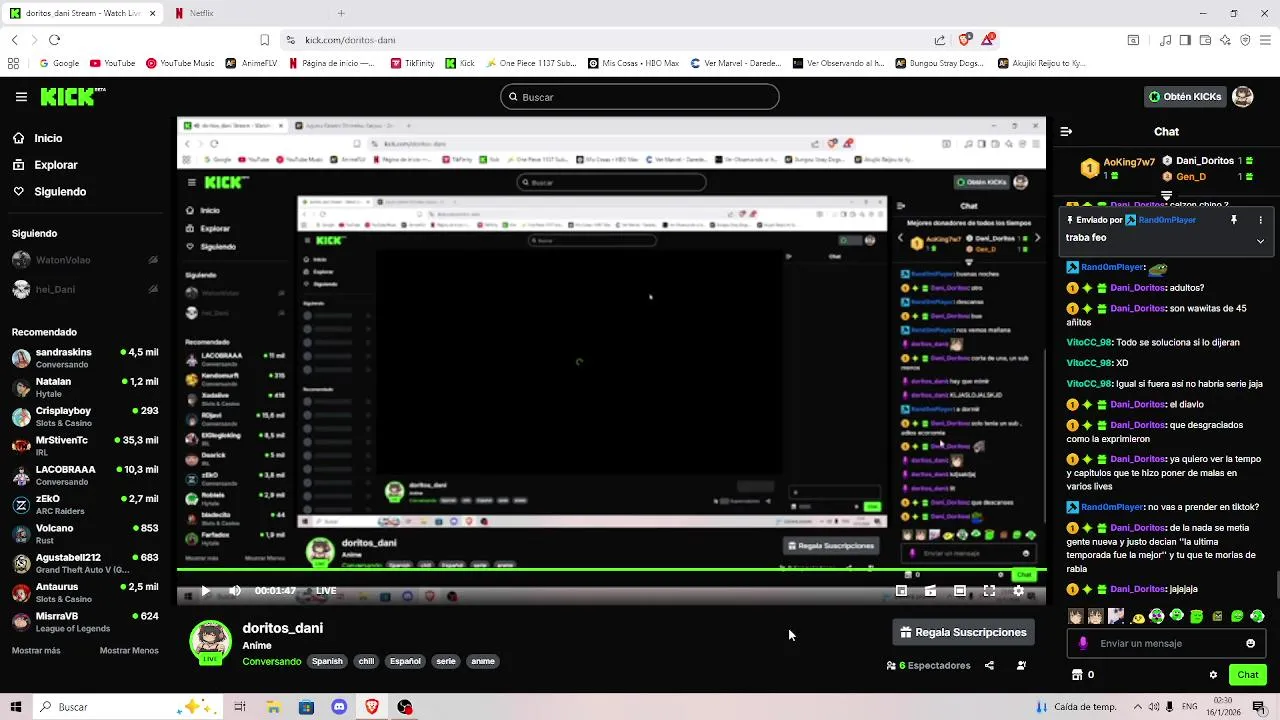Click Mostrar más in recommended list
Screen dimensions: 1280x720
pos(36,650)
